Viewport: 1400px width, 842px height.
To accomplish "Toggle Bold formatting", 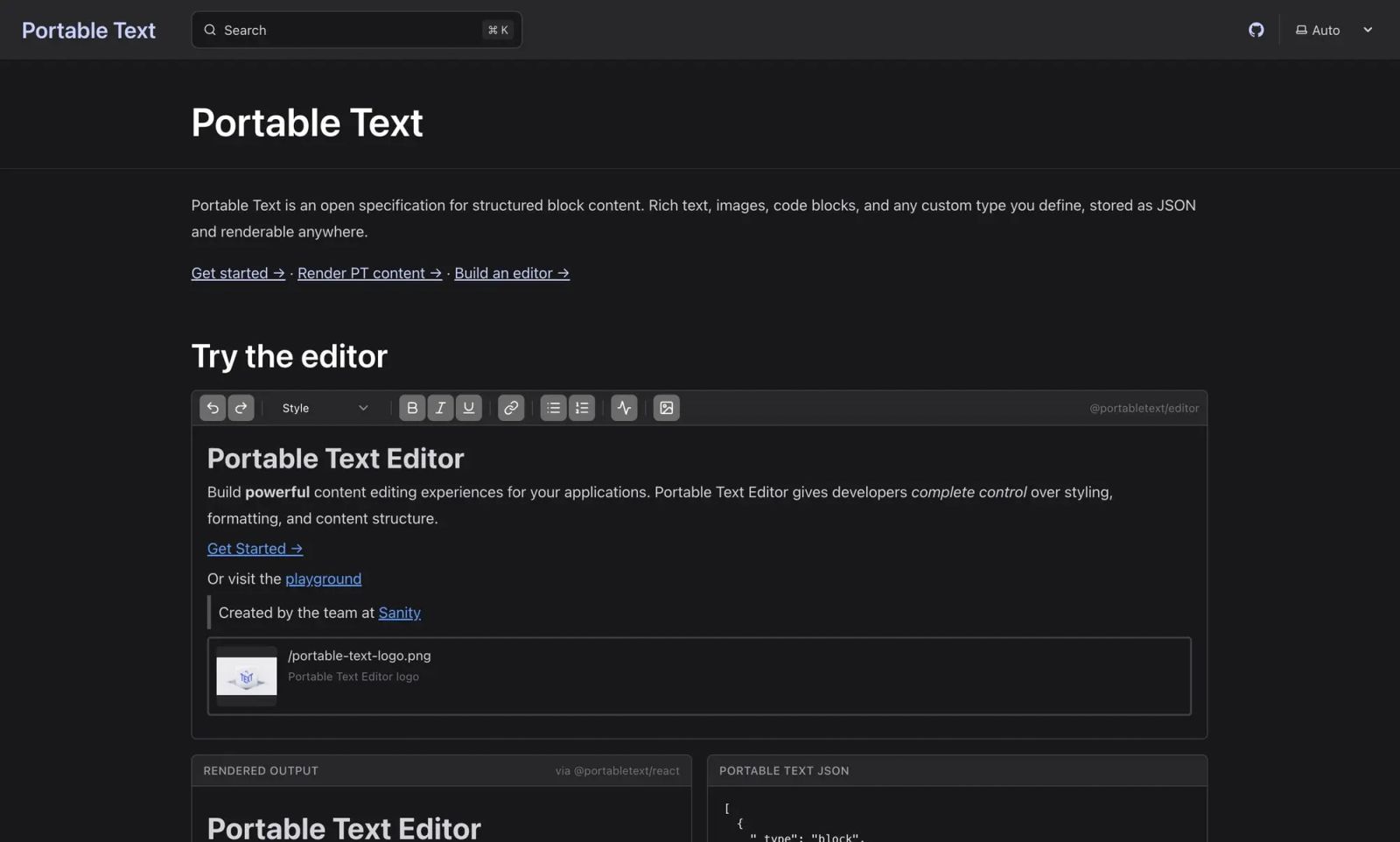I will tap(412, 408).
